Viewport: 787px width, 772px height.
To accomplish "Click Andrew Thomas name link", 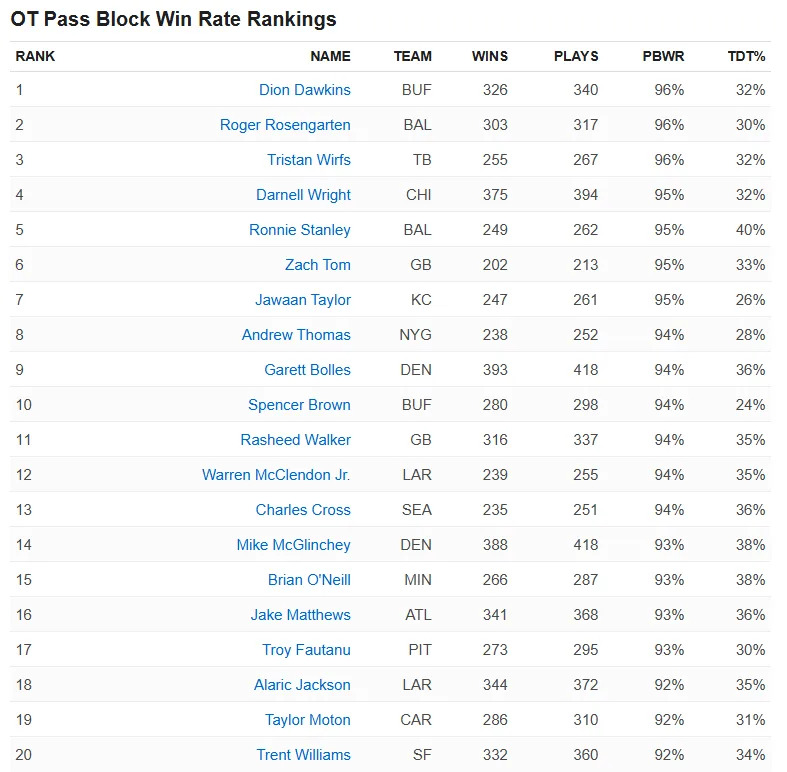I will (x=296, y=335).
